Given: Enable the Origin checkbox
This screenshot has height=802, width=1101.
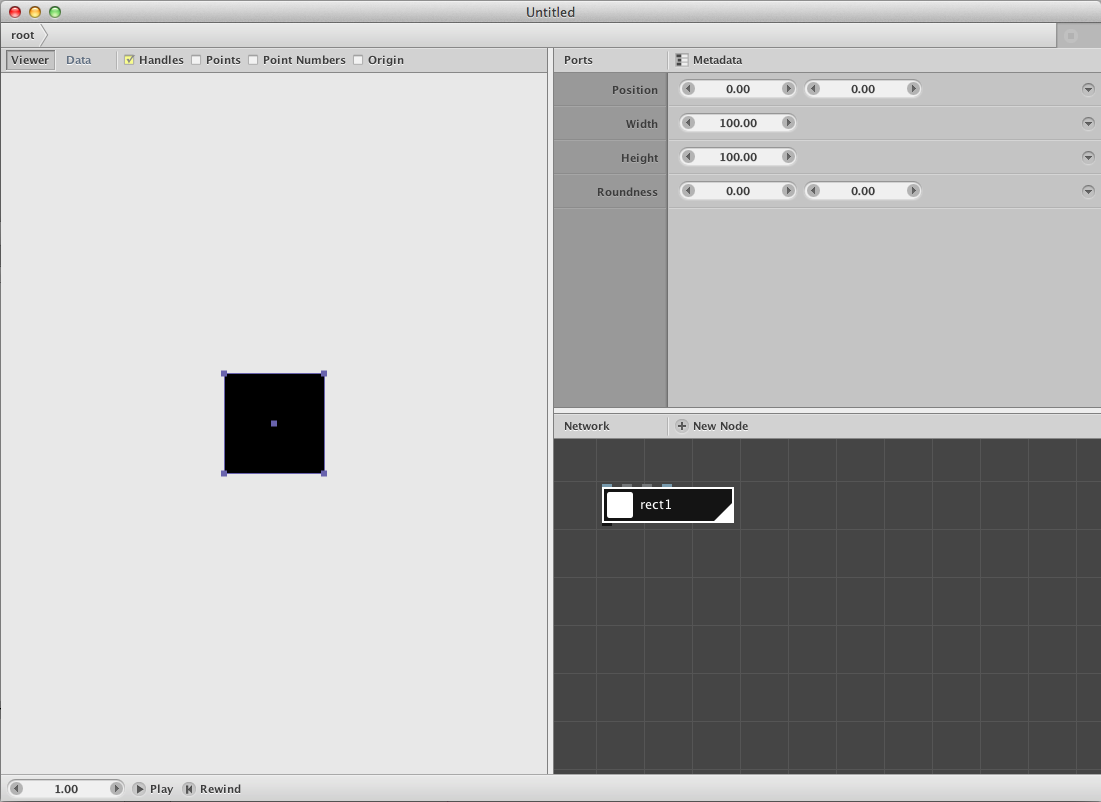Looking at the screenshot, I should (358, 60).
